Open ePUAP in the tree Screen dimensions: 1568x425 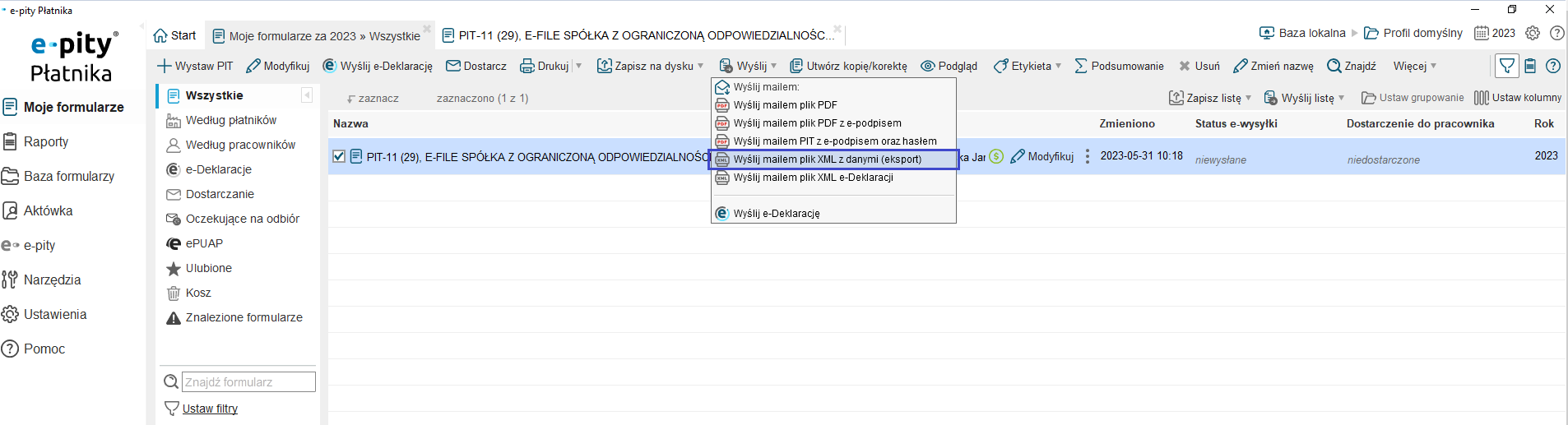point(194,243)
